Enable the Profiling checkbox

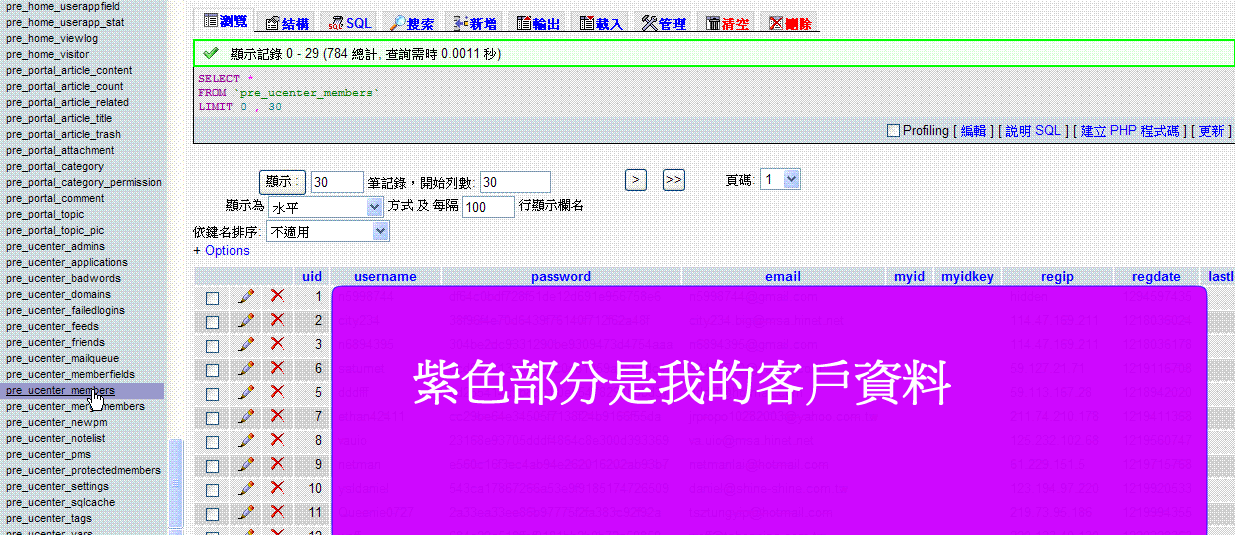tap(894, 131)
